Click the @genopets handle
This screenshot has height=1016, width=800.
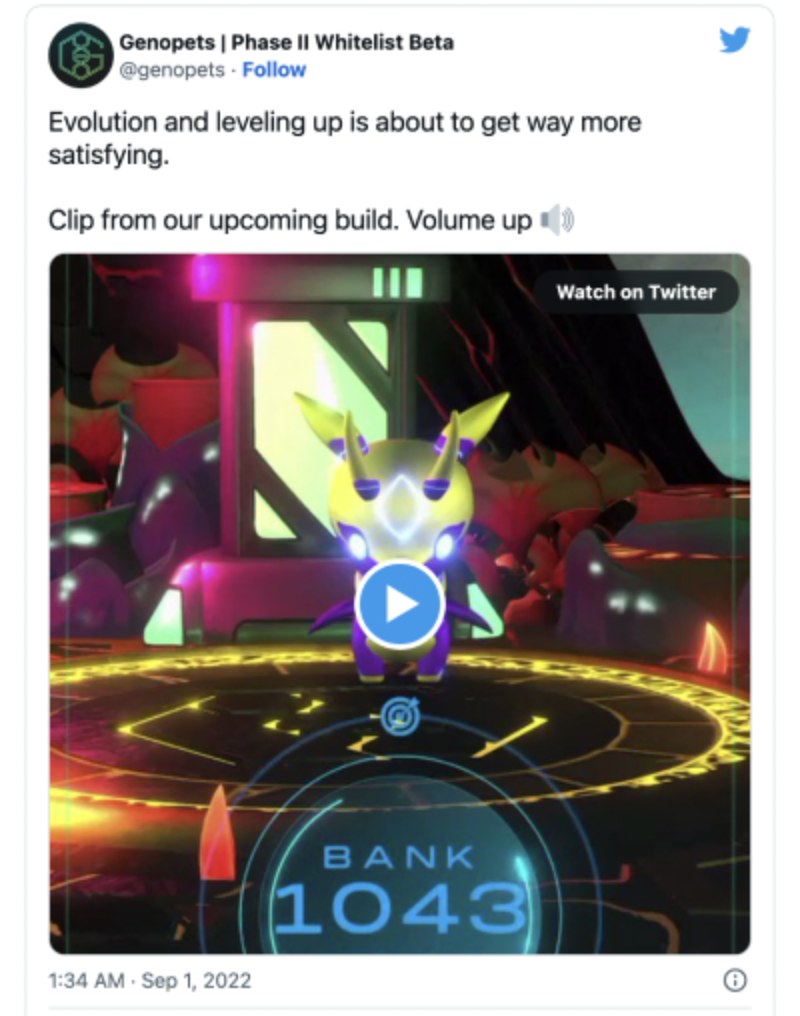click(x=172, y=69)
